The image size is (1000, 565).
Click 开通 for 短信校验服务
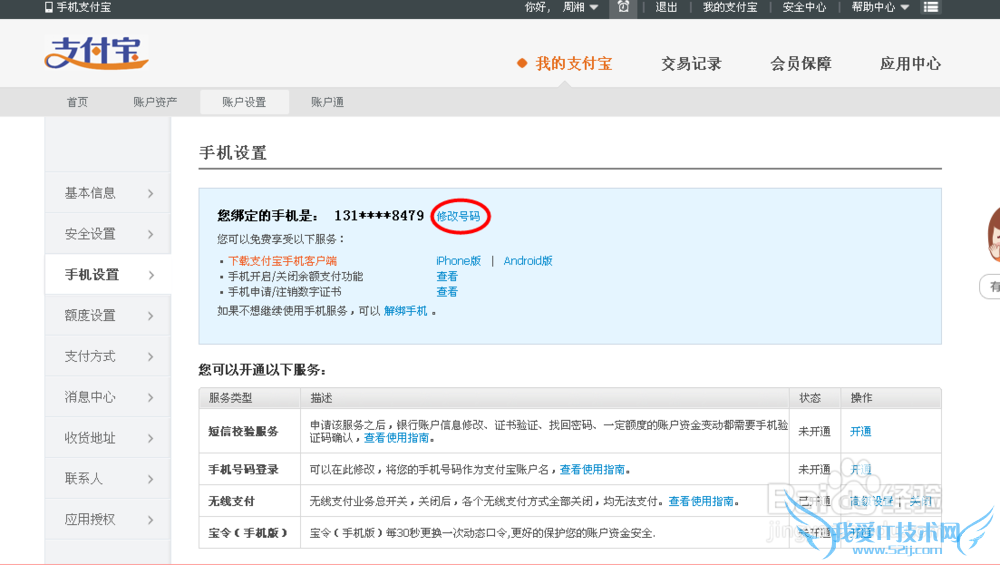click(x=860, y=432)
